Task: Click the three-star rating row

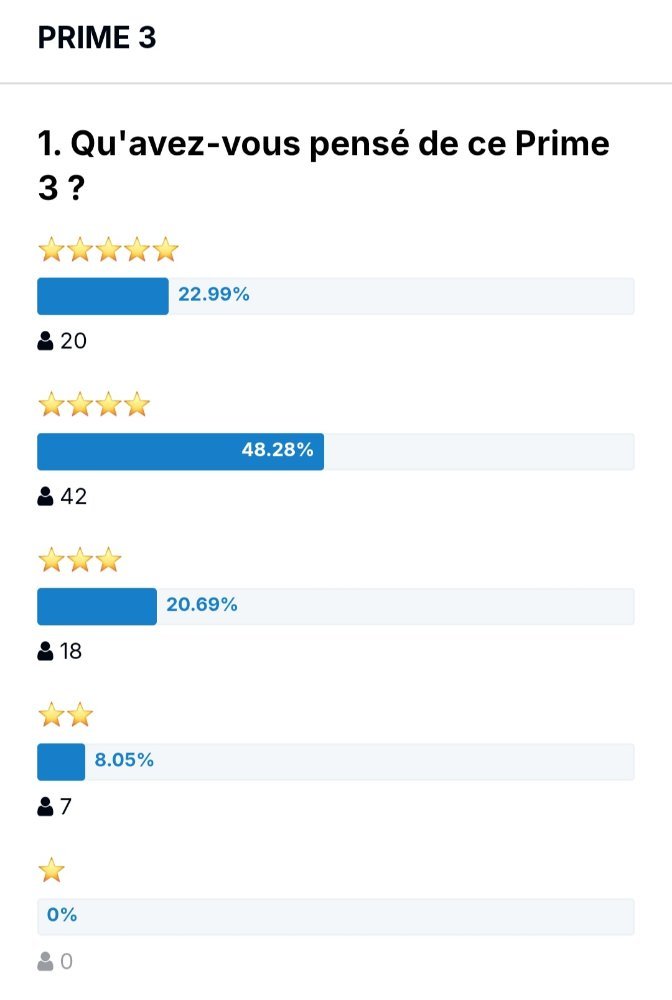Action: pyautogui.click(x=80, y=560)
